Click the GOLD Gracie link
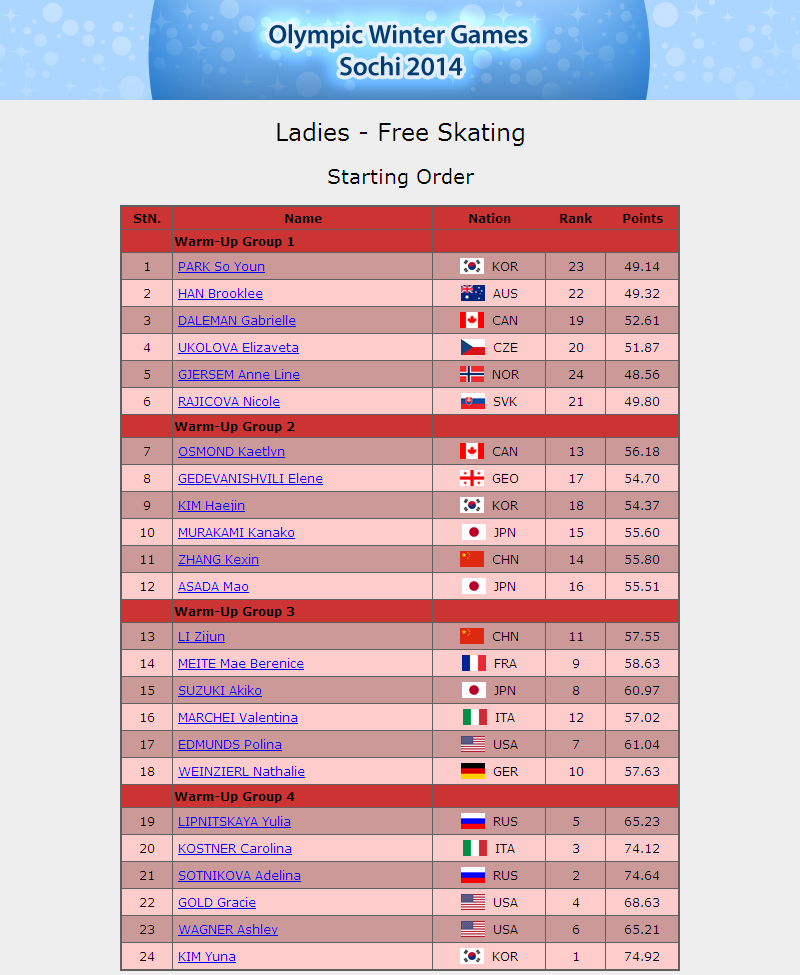Screen dimensions: 800x975 tap(217, 902)
